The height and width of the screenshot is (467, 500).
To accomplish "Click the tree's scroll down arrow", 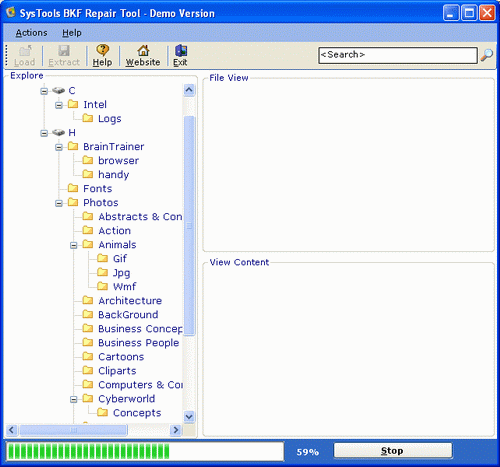I will (x=189, y=416).
